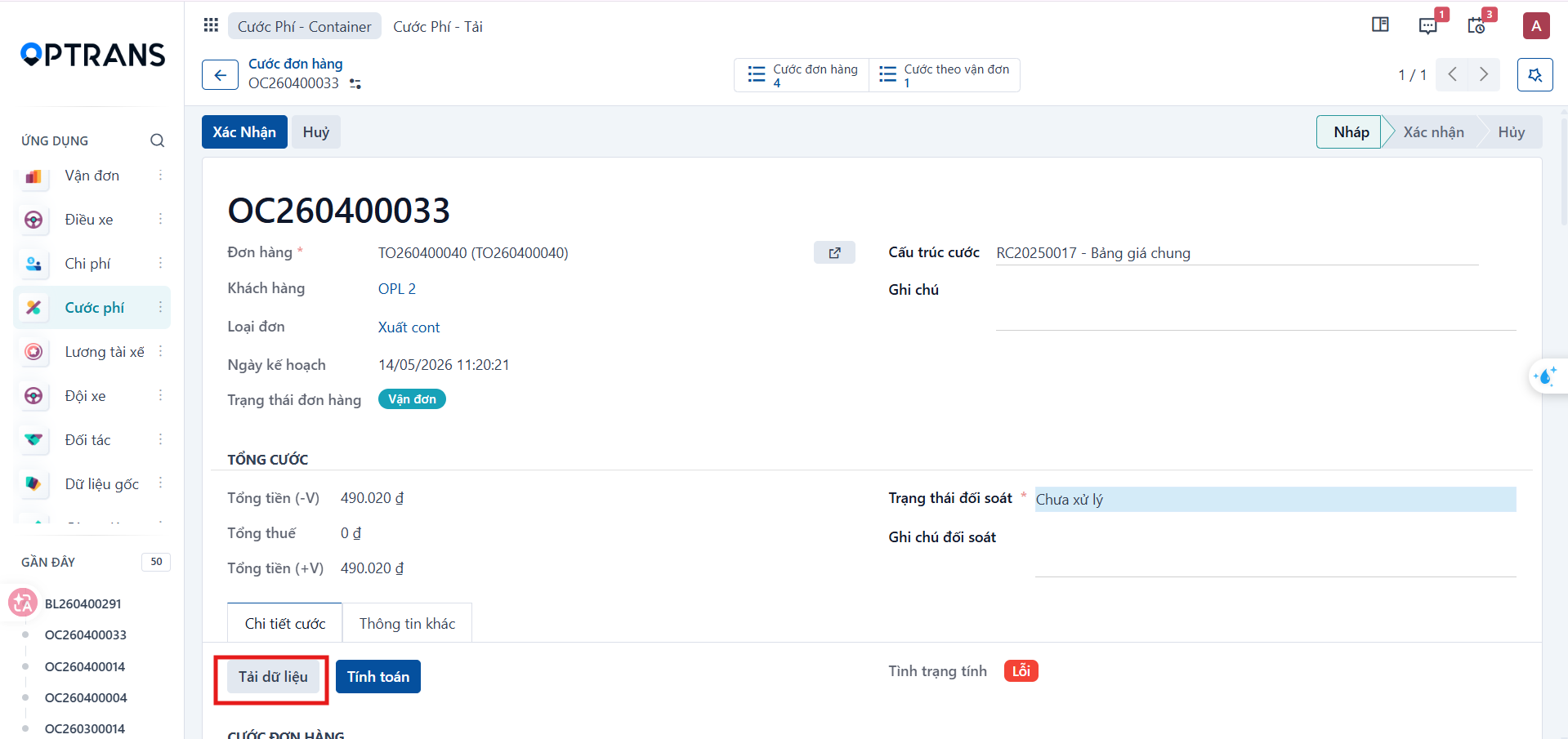The height and width of the screenshot is (739, 1568).
Task: Expand options dots beside Vận đơn
Action: pos(160,175)
